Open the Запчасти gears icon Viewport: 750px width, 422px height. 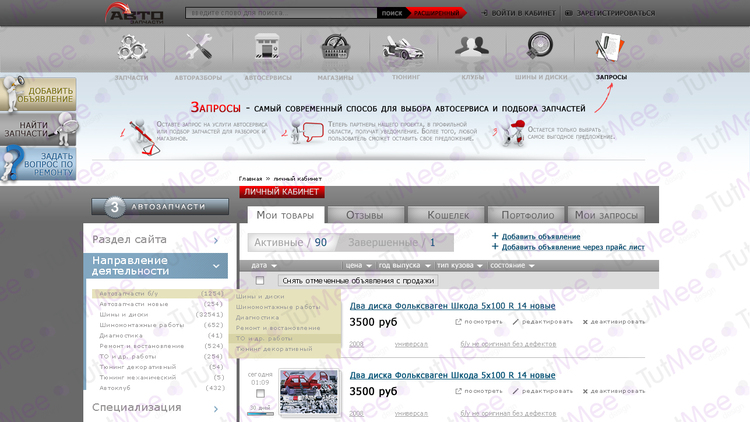pyautogui.click(x=132, y=47)
